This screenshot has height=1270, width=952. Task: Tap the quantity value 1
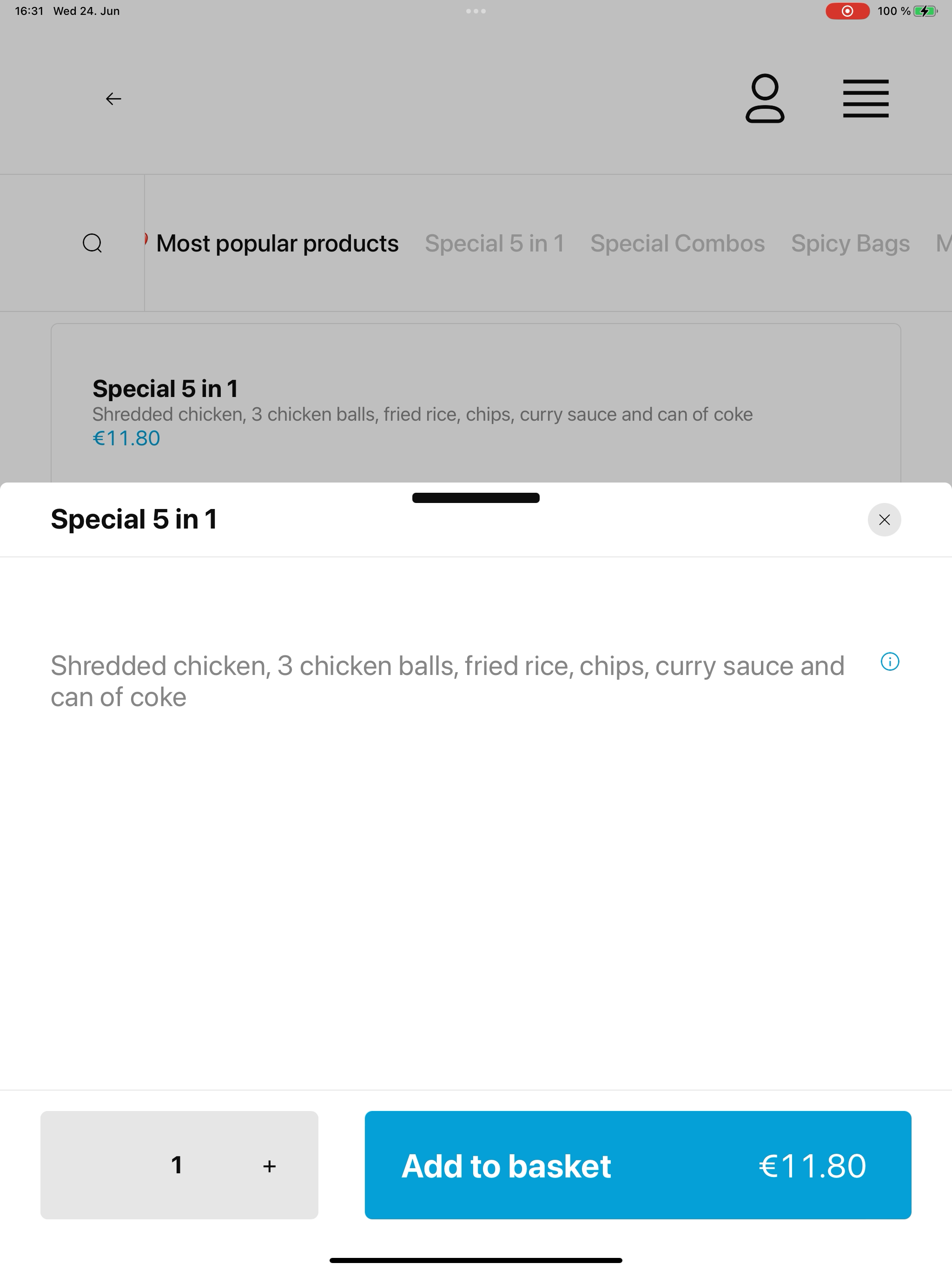(177, 1165)
